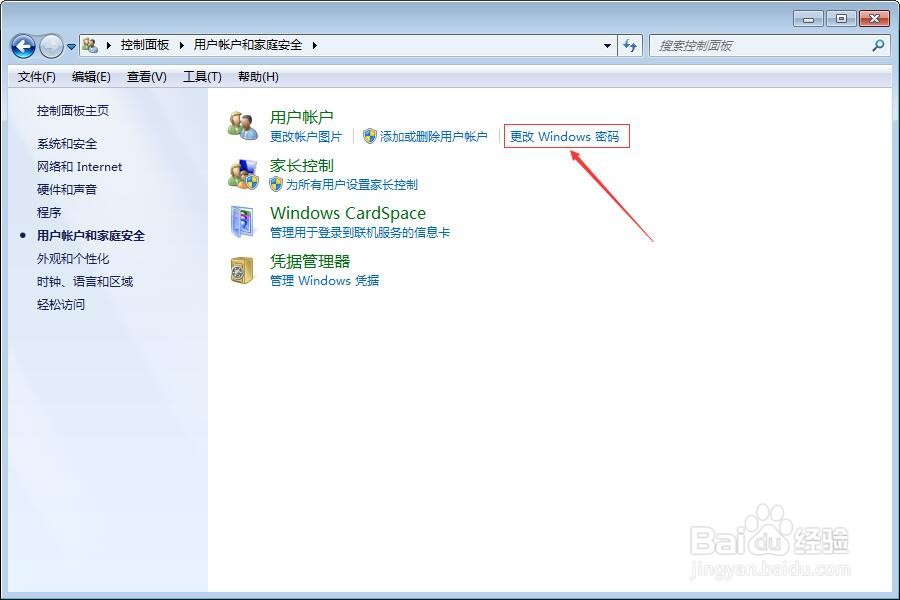Open 外观和个性化 category in sidebar

(x=73, y=258)
